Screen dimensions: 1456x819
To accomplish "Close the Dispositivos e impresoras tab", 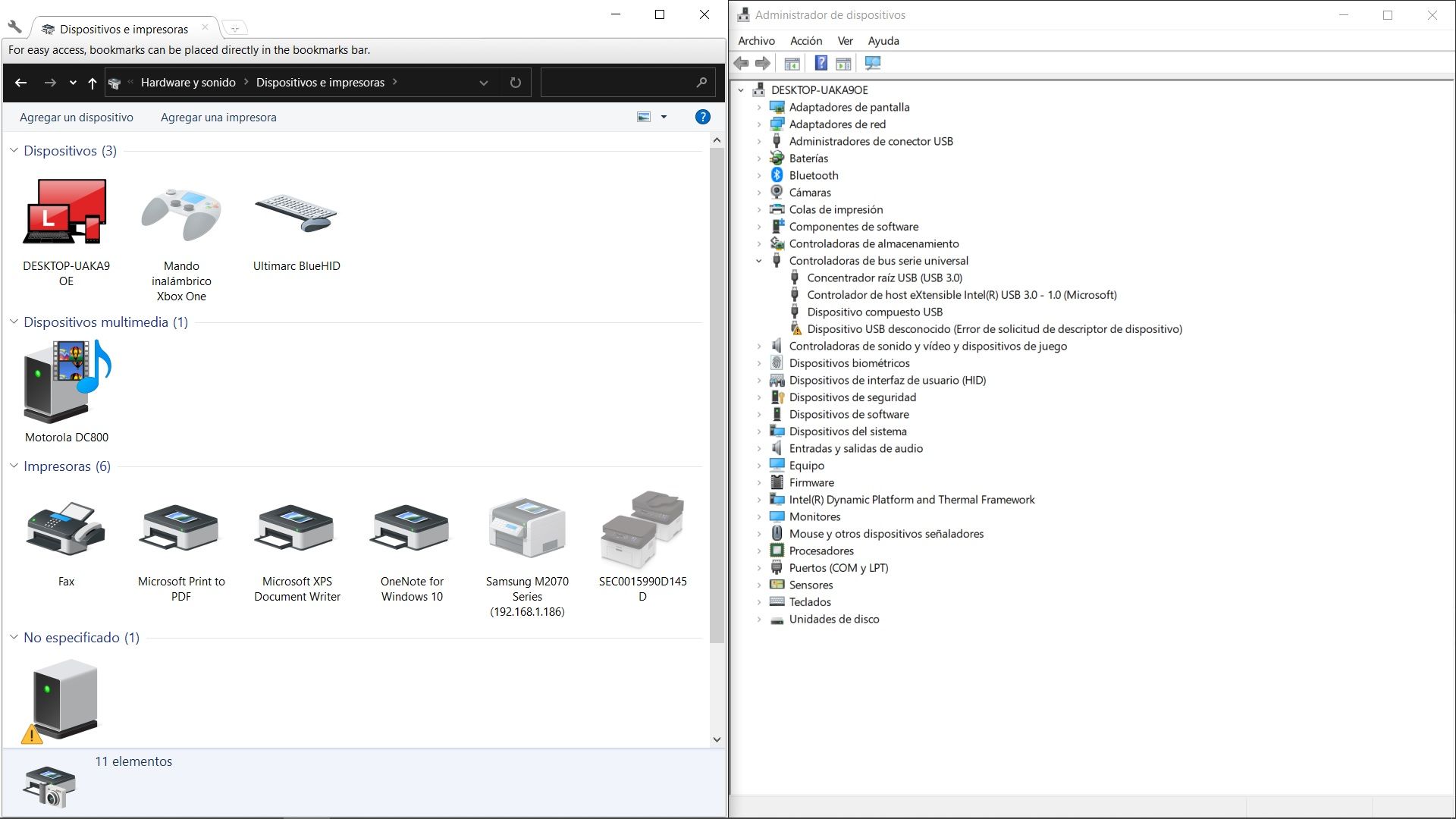I will coord(205,27).
